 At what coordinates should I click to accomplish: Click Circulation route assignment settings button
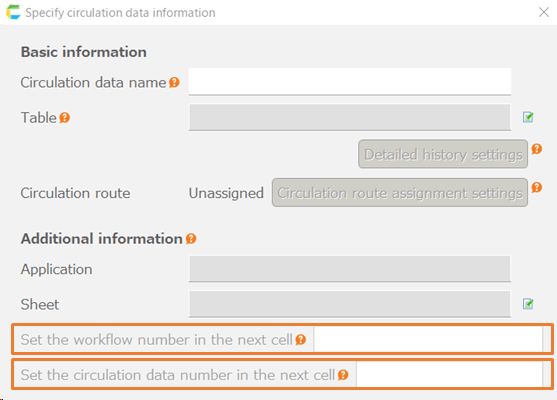(400, 193)
